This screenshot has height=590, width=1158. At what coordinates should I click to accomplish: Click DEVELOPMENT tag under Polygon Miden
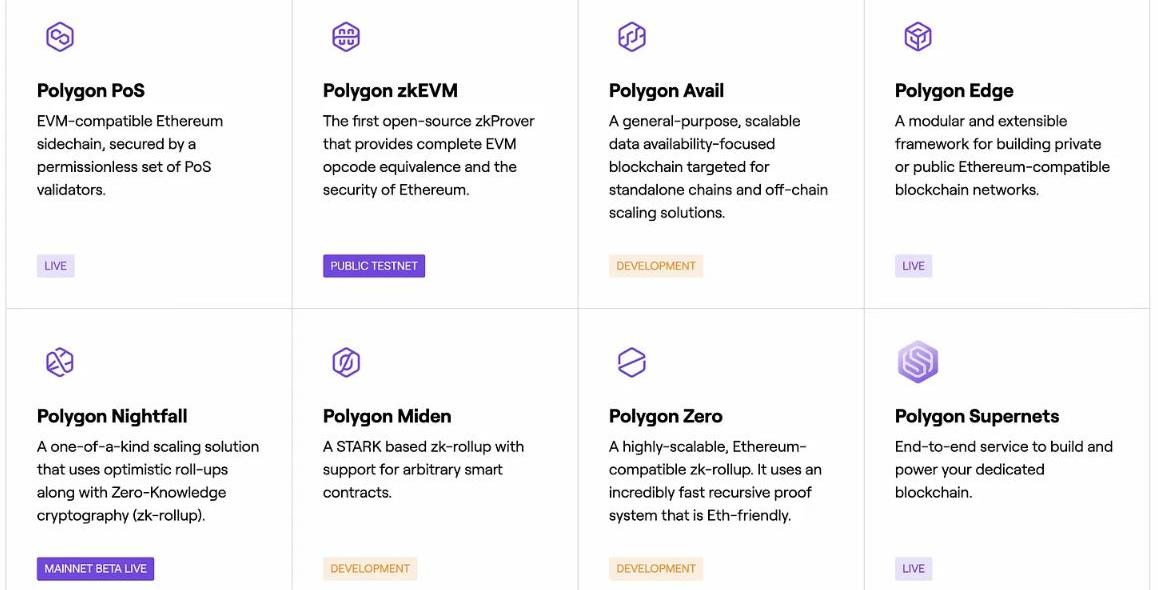[370, 569]
